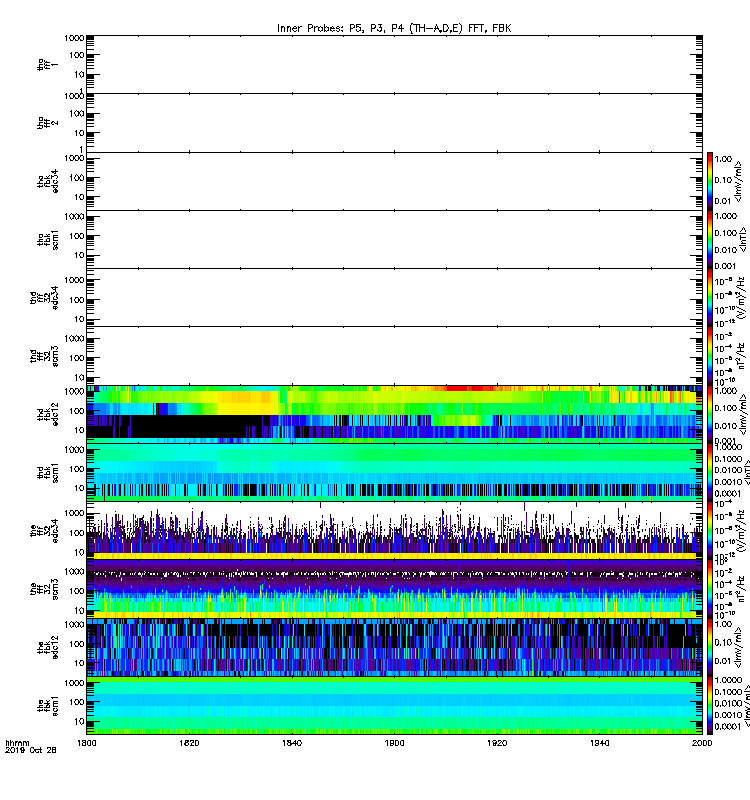Click the 1000 tick of tha fff 1 panel
This screenshot has height=800, width=750.
[74, 38]
